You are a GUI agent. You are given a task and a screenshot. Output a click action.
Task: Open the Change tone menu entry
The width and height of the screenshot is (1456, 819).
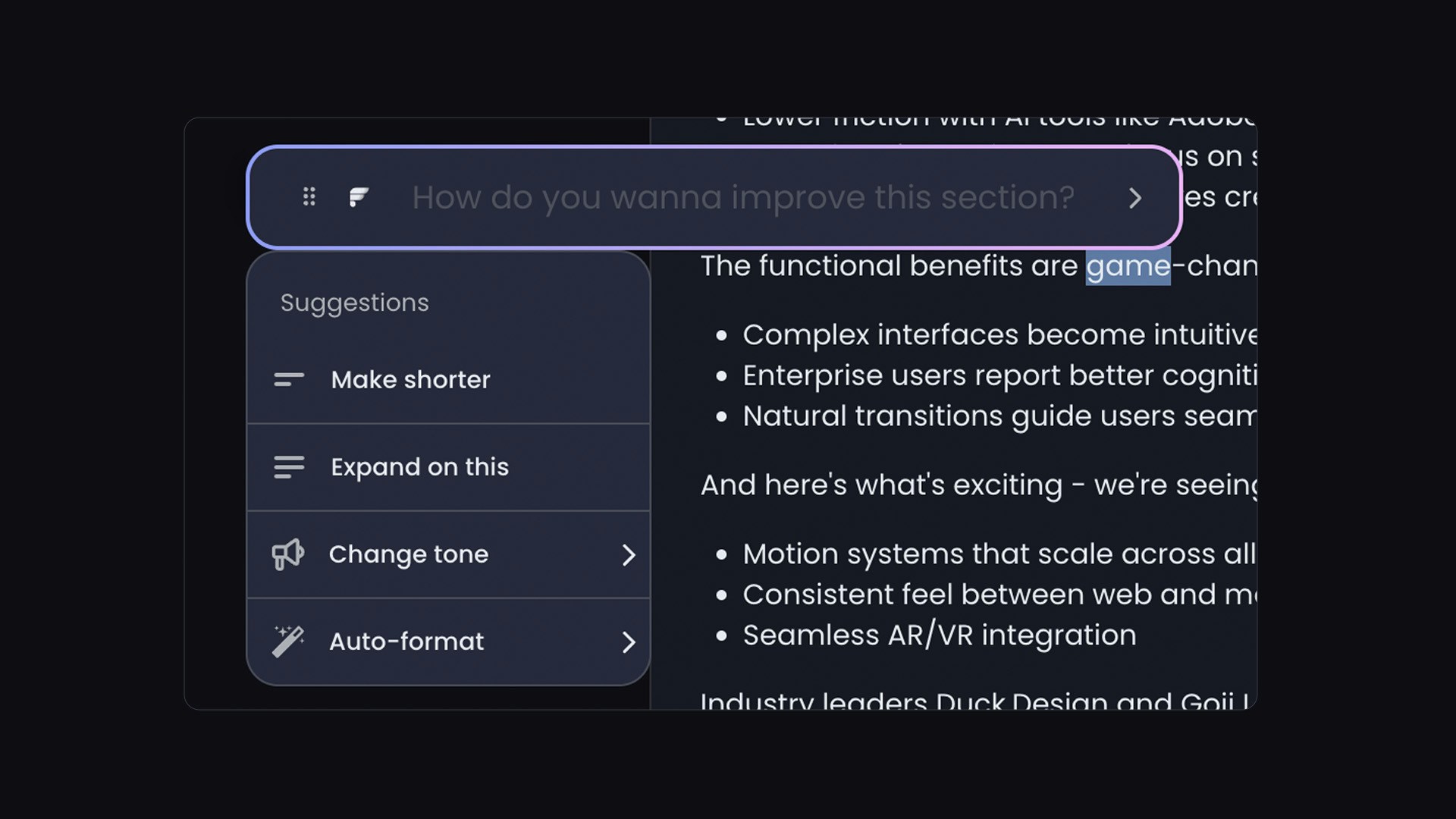[x=409, y=554]
